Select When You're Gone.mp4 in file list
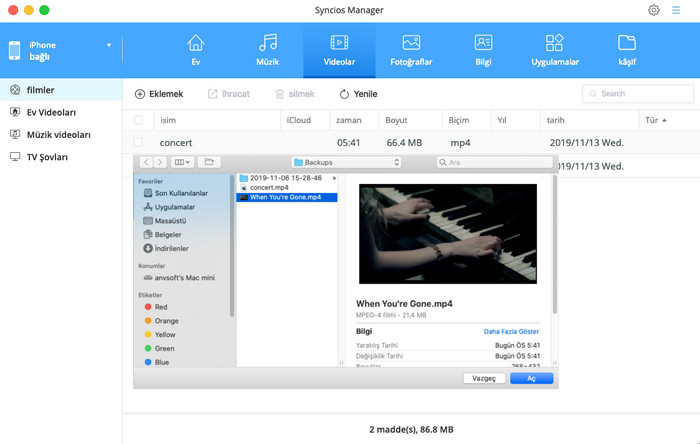700x444 pixels. point(287,197)
